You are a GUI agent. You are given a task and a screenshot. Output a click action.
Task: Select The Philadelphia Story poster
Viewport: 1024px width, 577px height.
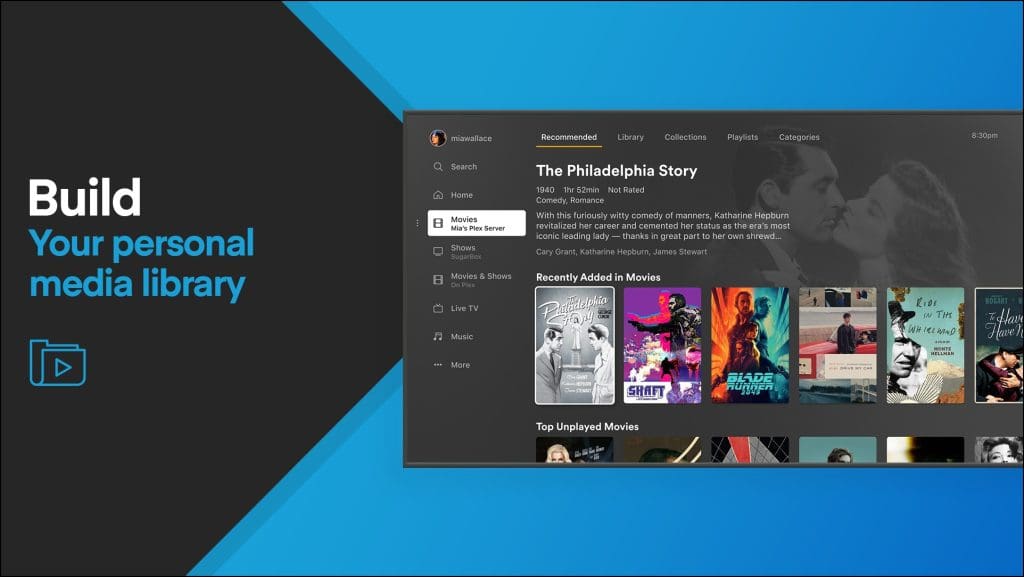(x=575, y=345)
